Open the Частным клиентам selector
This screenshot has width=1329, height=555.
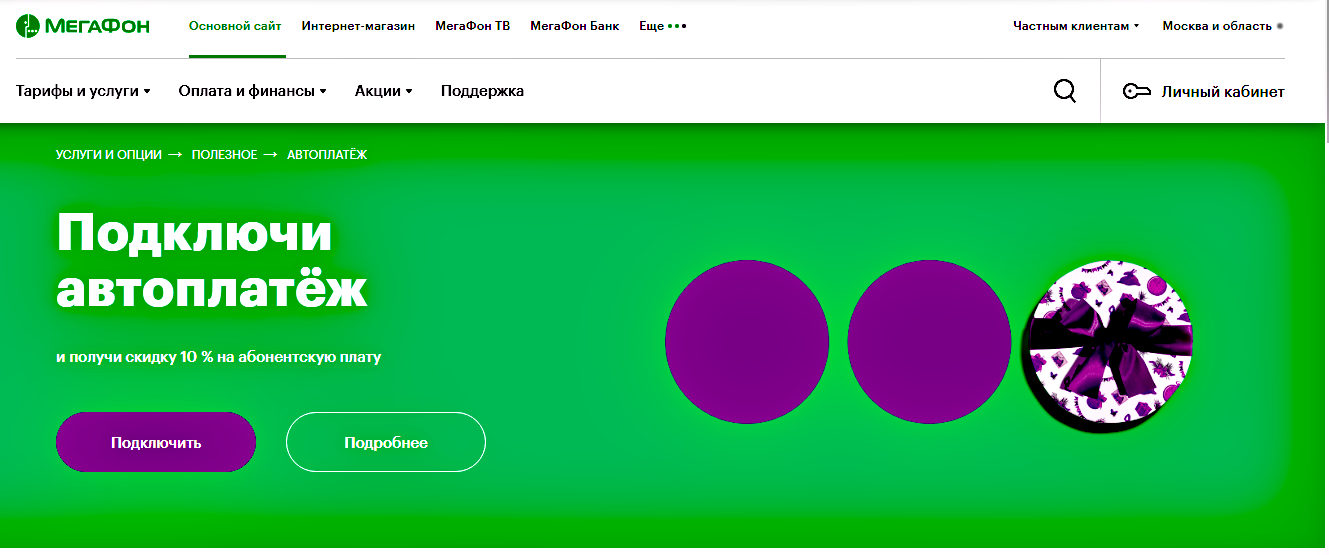pyautogui.click(x=1076, y=26)
